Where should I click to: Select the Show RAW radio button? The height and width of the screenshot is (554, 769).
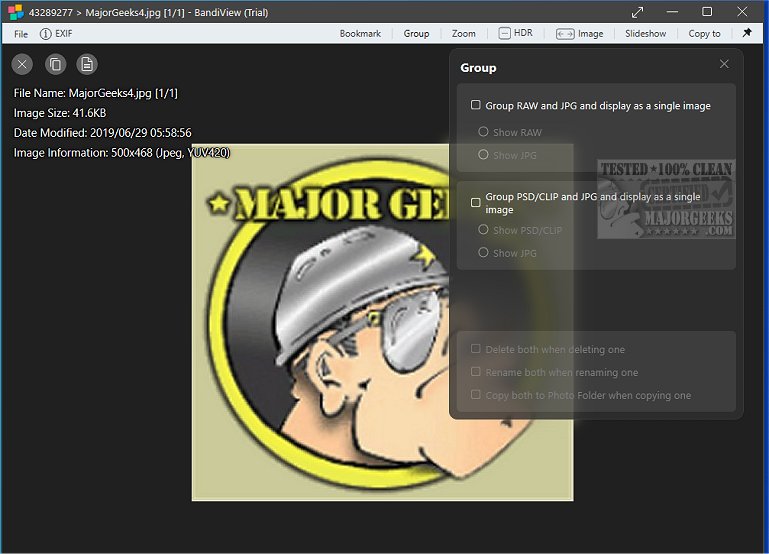pyautogui.click(x=483, y=131)
